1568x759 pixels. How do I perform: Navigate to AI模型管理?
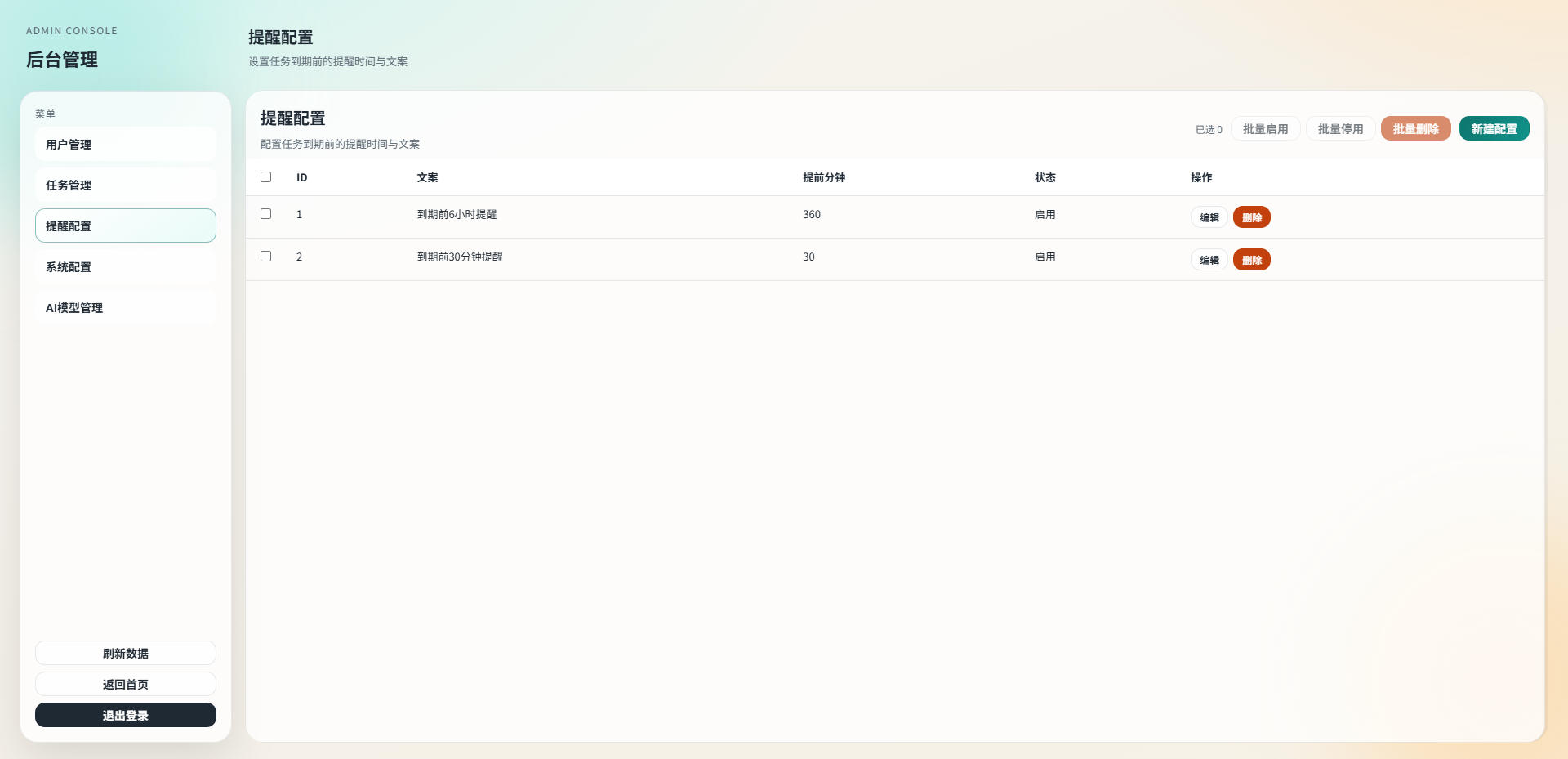pyautogui.click(x=126, y=308)
